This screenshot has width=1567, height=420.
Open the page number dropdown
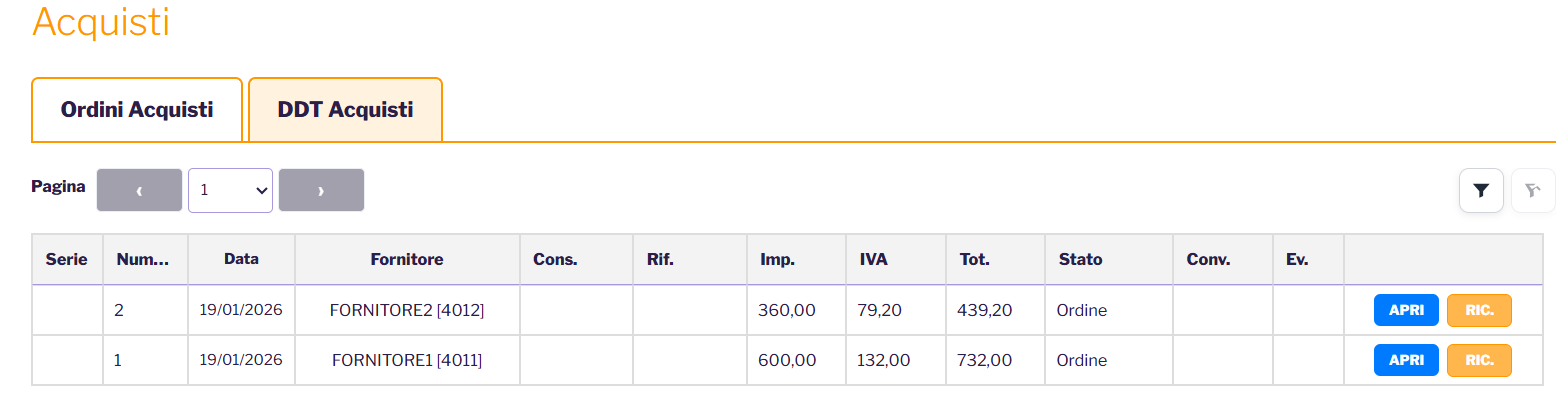230,190
